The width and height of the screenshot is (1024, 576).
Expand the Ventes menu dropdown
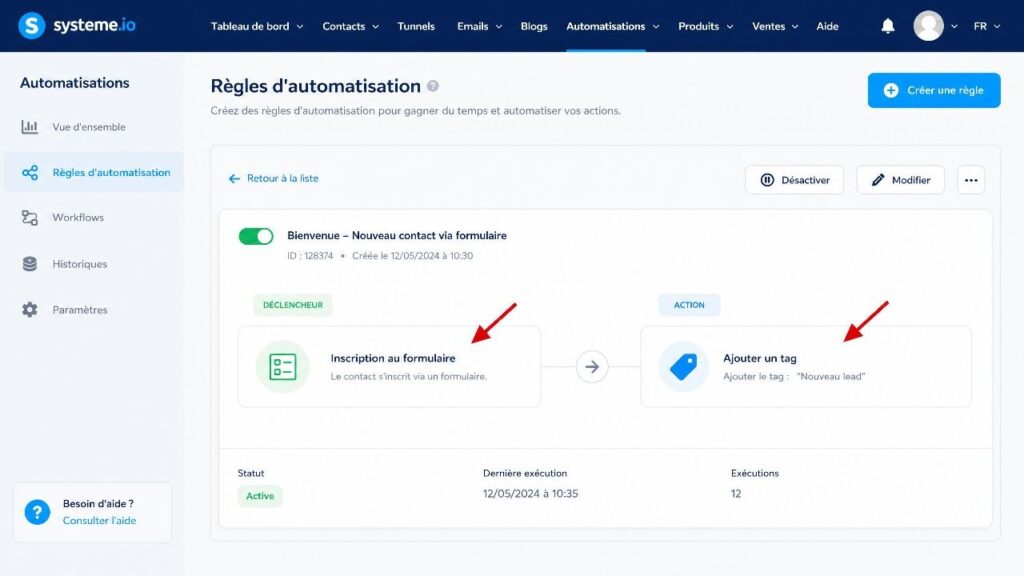pyautogui.click(x=795, y=27)
